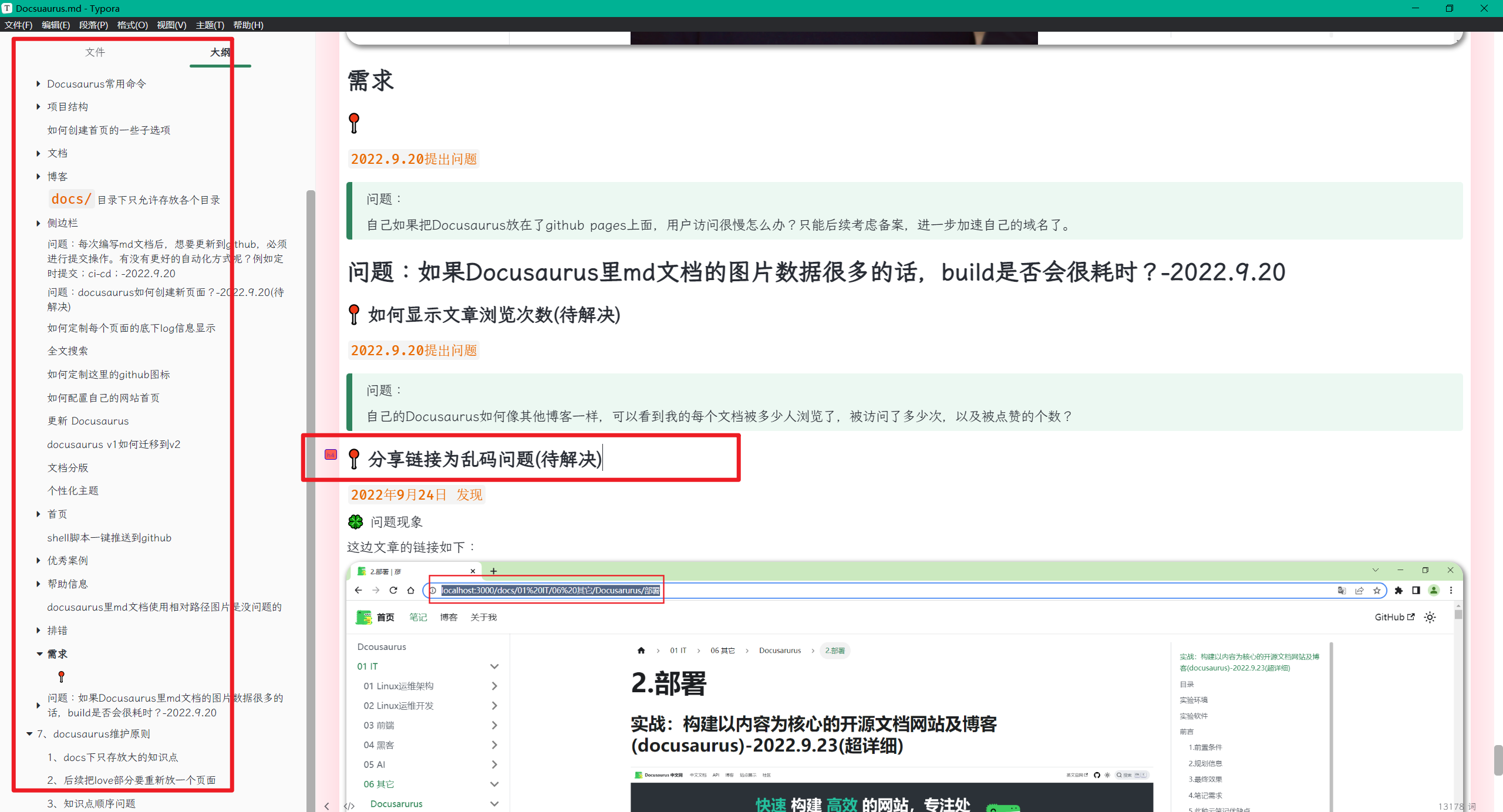
Task: Click the red pin emoji before 如何显示文章浏览次数
Action: coord(354,314)
